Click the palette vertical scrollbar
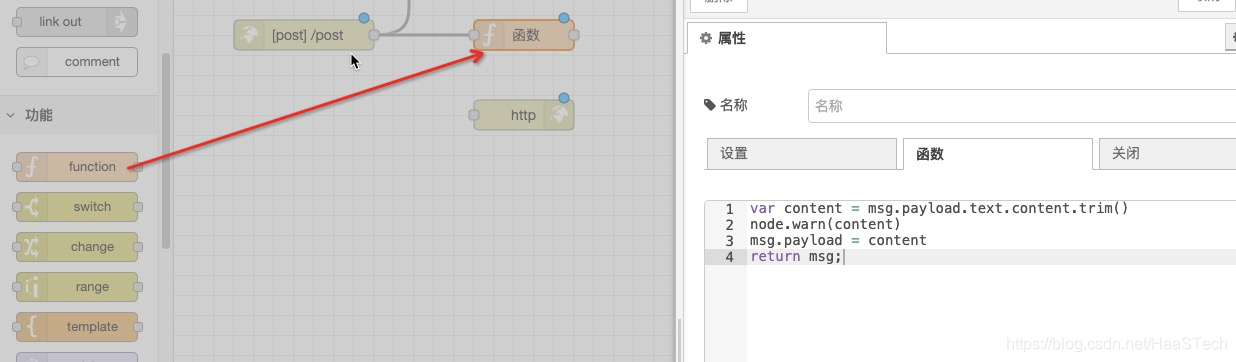The image size is (1236, 362). (x=166, y=150)
